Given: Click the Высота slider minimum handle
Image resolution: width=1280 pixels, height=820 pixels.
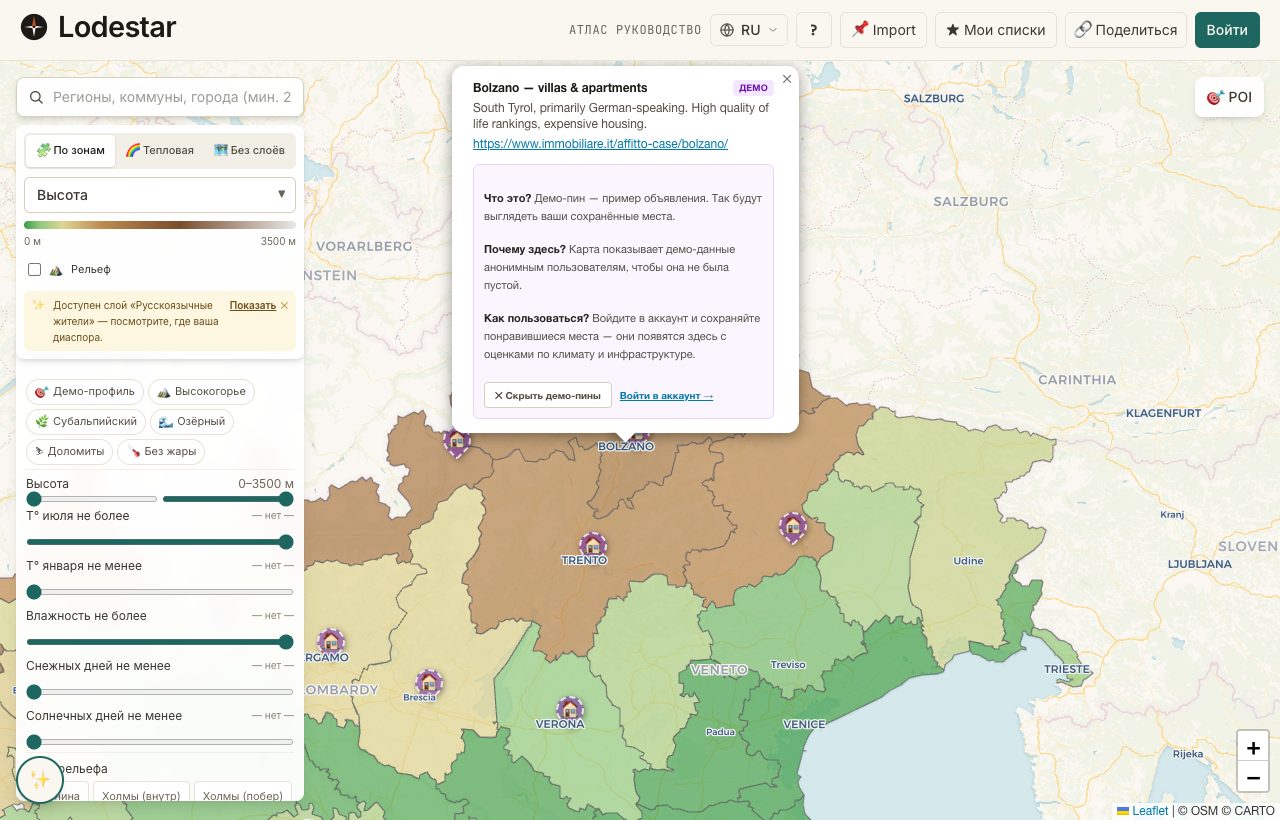Looking at the screenshot, I should tap(34, 499).
